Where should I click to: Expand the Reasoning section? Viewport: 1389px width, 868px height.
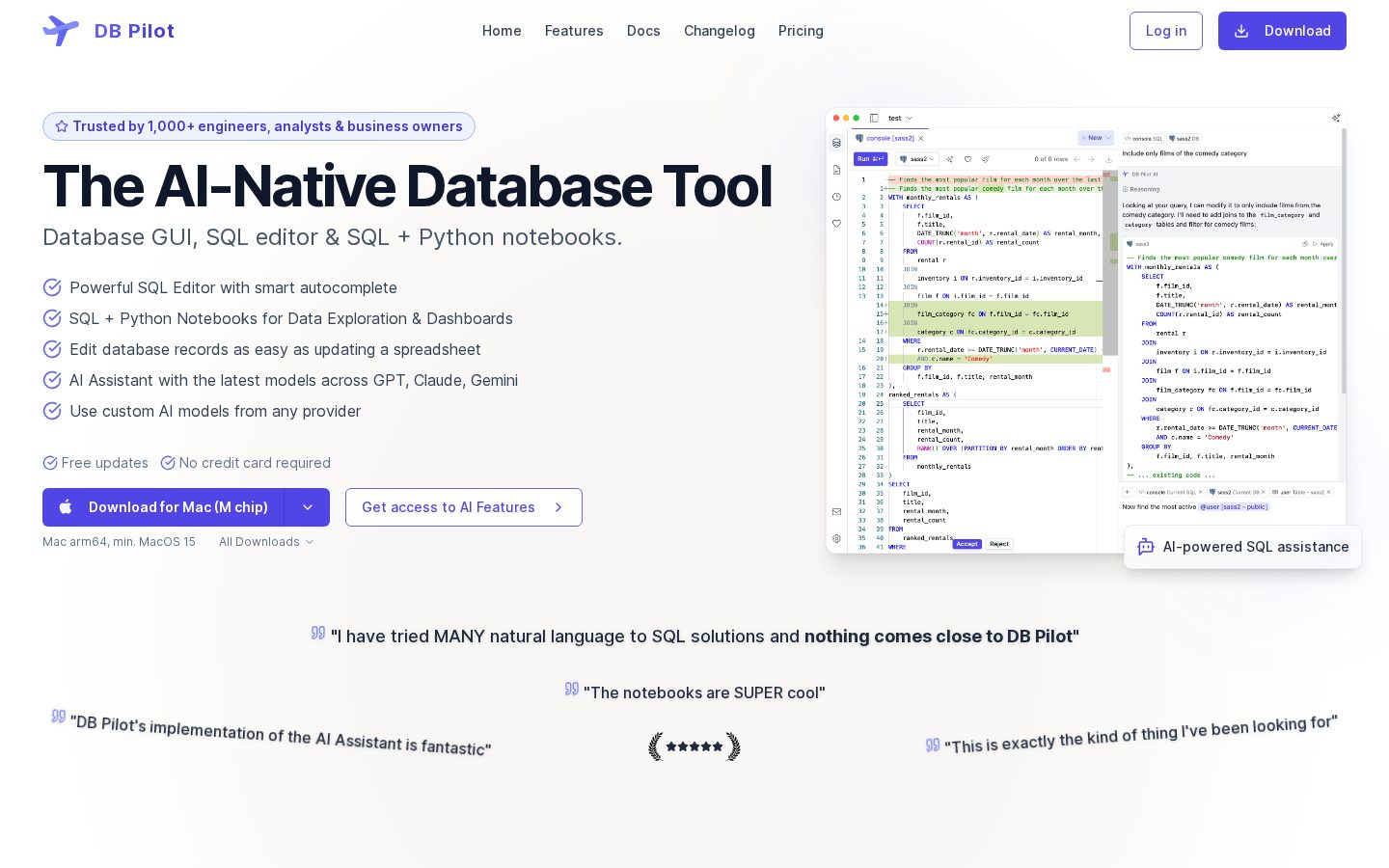pyautogui.click(x=1141, y=189)
